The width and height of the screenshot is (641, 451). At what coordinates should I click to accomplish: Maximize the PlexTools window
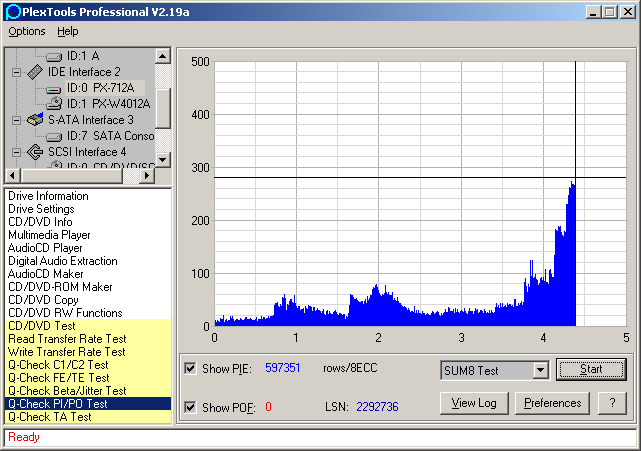tap(609, 11)
